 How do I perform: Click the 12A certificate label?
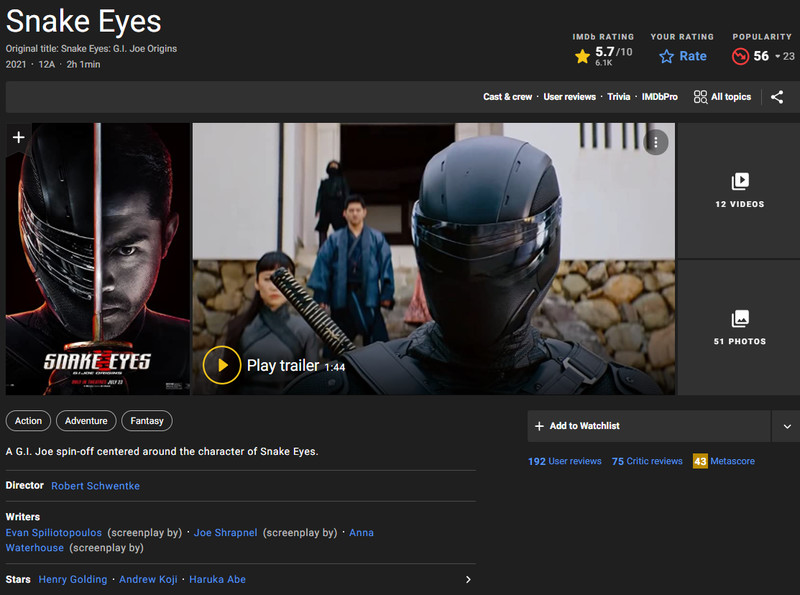[46, 64]
